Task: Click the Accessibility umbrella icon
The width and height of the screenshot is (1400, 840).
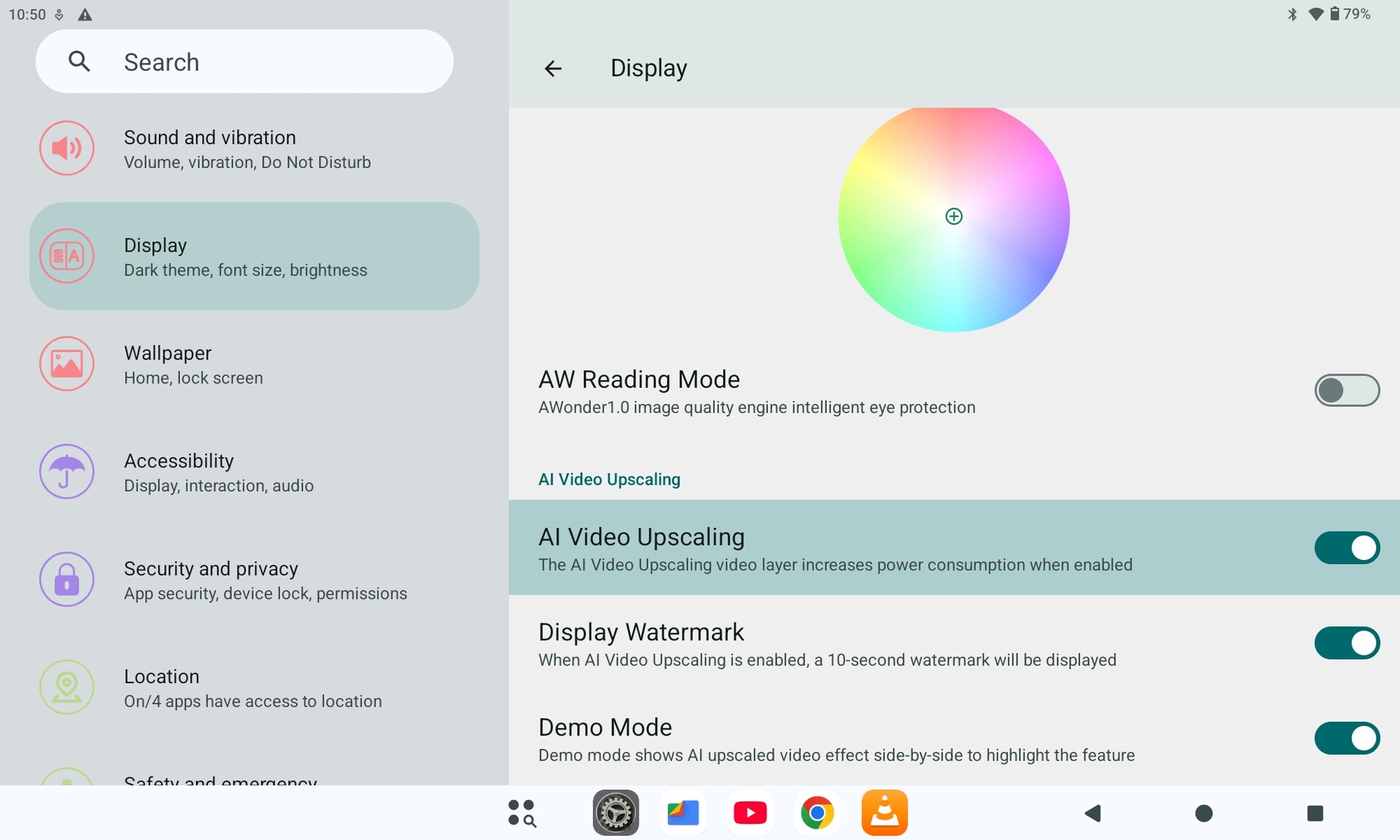Action: pos(66,472)
